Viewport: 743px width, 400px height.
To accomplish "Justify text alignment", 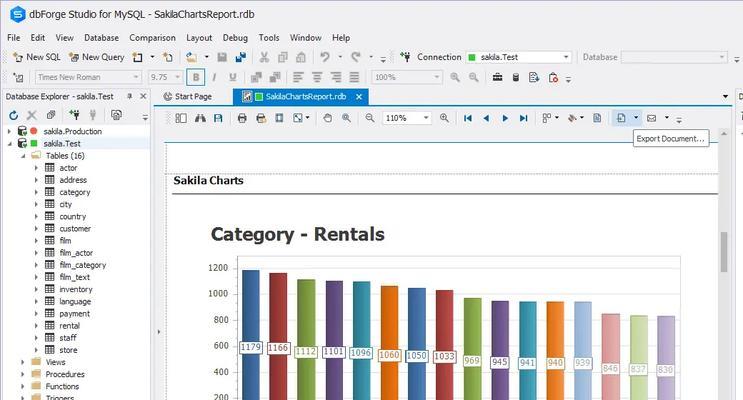I will coord(354,77).
